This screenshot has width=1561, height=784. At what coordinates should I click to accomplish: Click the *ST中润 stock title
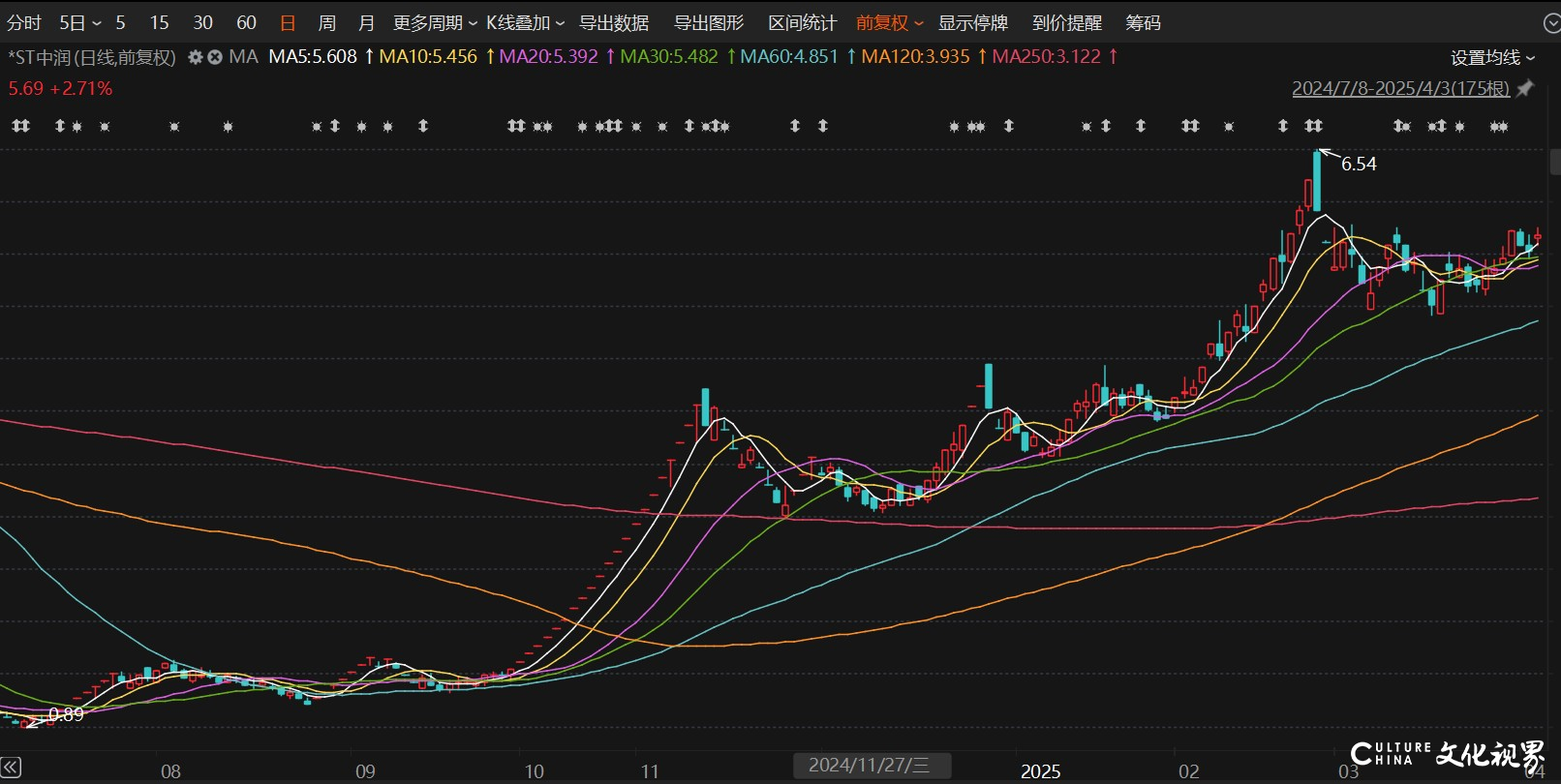92,58
